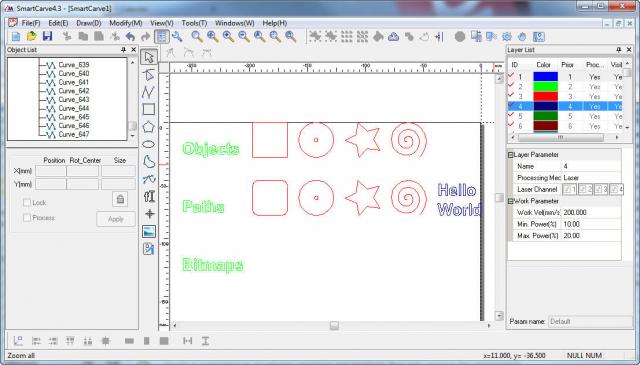The height and width of the screenshot is (365, 640).
Task: Pick the ellipse drawing tool
Action: tap(149, 144)
